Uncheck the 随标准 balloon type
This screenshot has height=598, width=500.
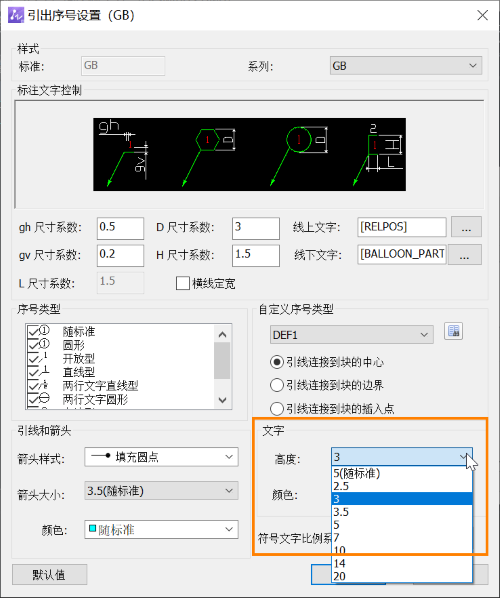click(33, 331)
